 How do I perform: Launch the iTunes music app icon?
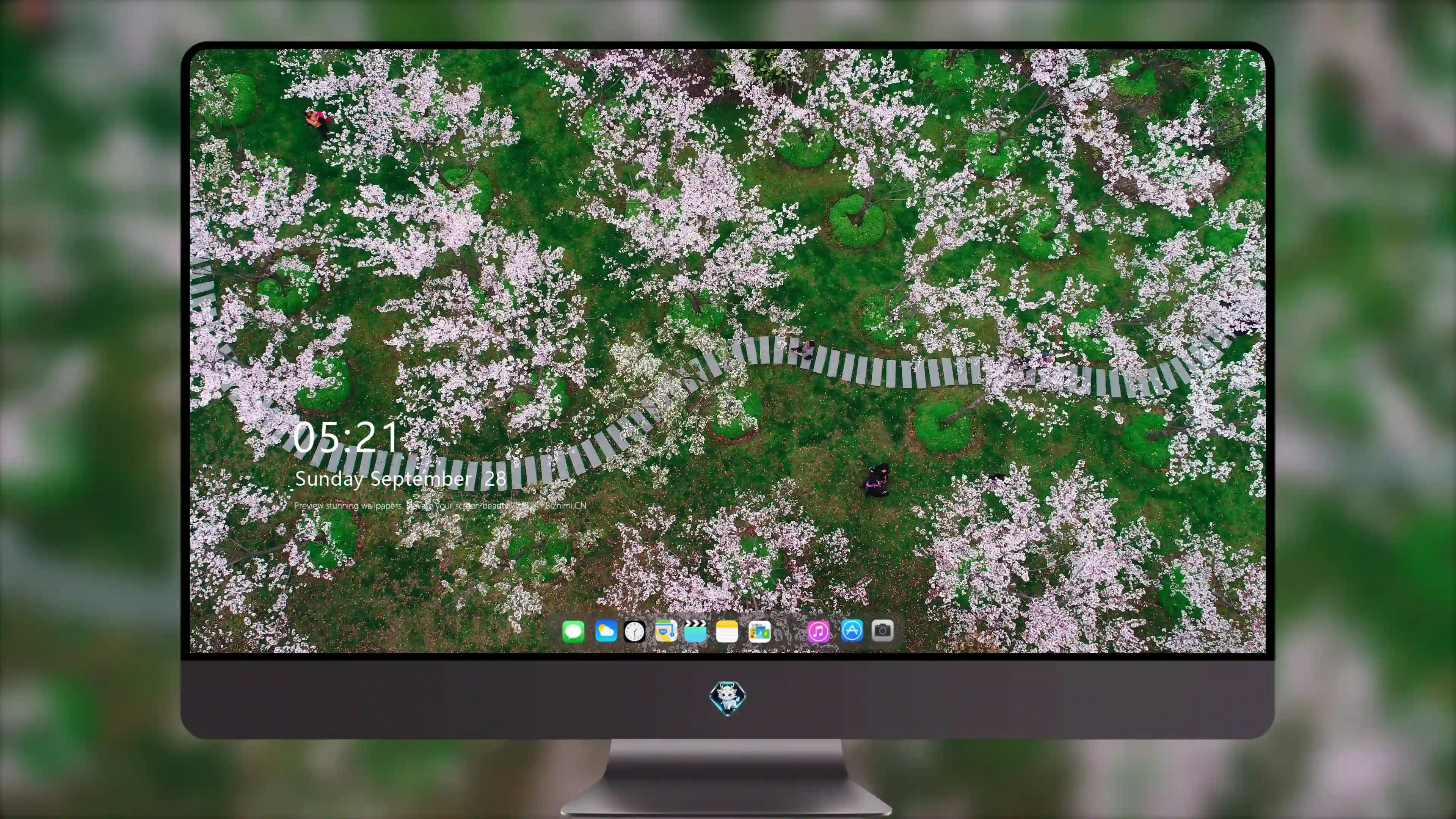click(819, 631)
